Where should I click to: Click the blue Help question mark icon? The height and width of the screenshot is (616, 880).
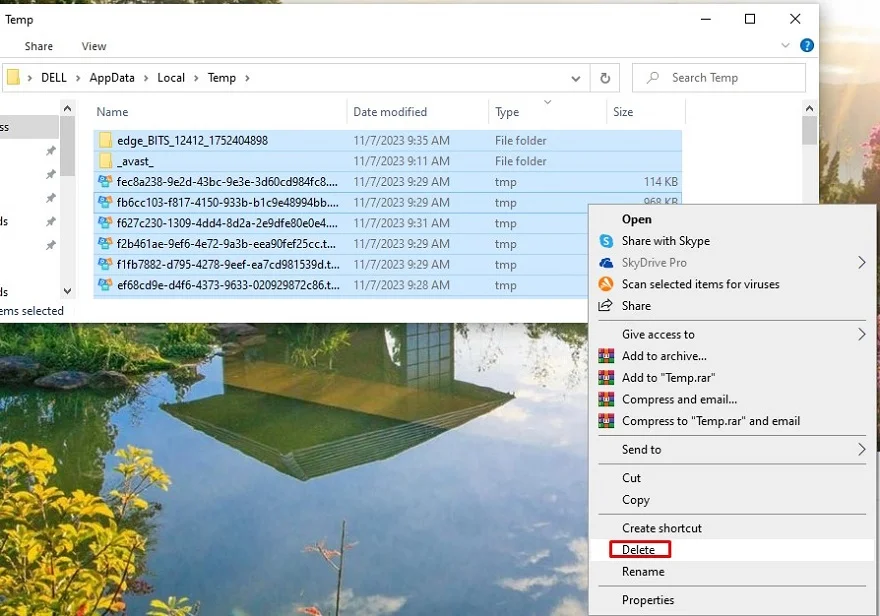click(807, 46)
